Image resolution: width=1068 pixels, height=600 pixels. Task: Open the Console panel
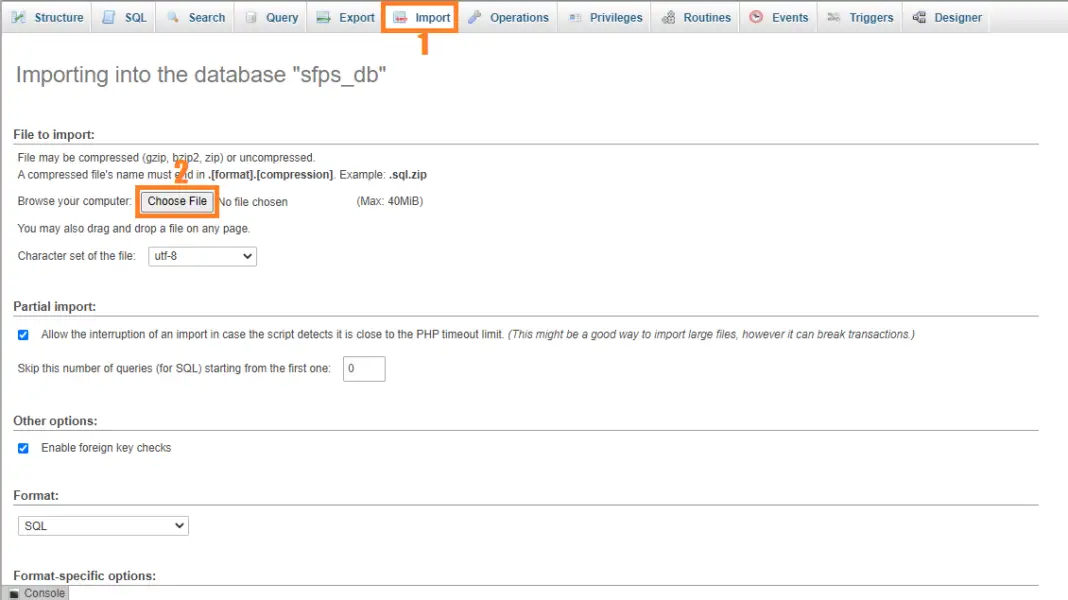pyautogui.click(x=35, y=592)
